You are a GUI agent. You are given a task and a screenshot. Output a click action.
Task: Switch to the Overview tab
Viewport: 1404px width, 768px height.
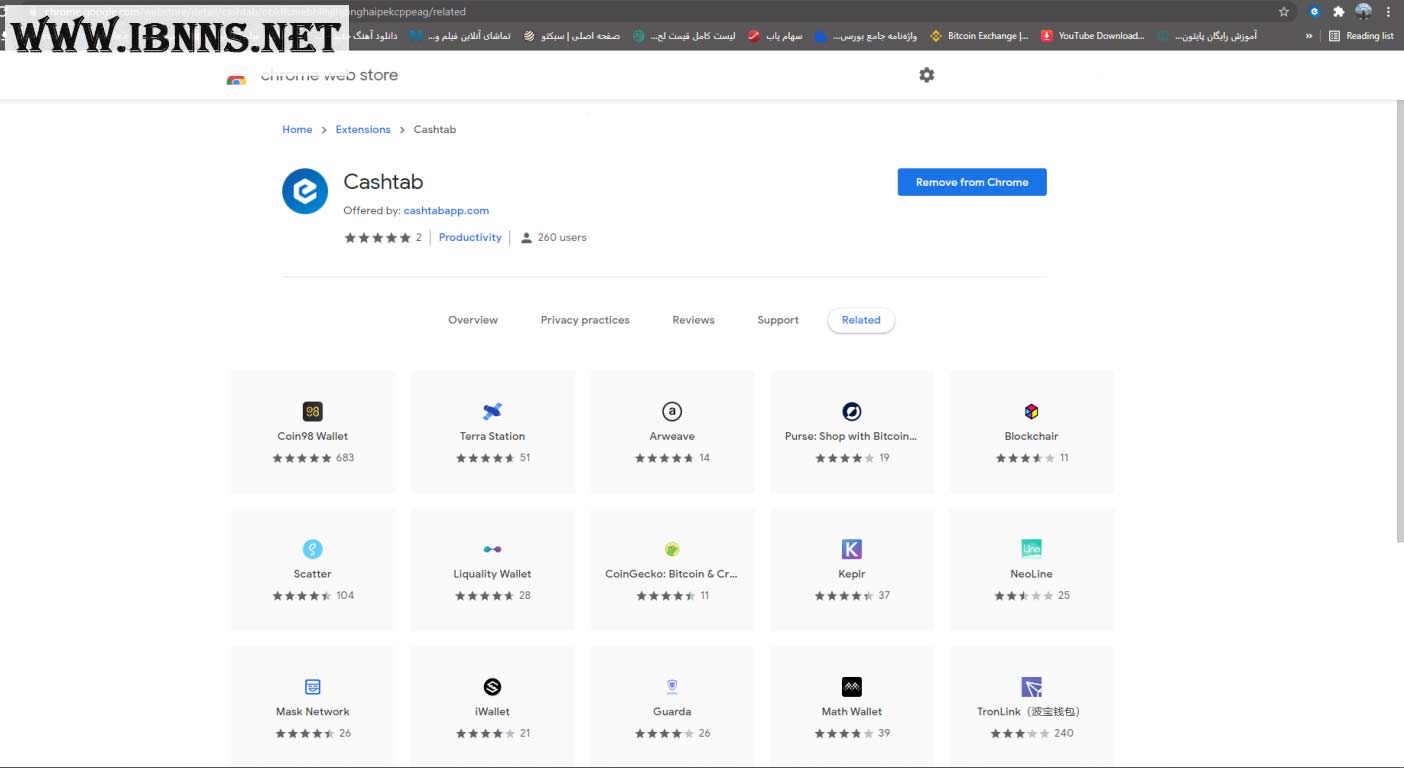[x=473, y=320]
